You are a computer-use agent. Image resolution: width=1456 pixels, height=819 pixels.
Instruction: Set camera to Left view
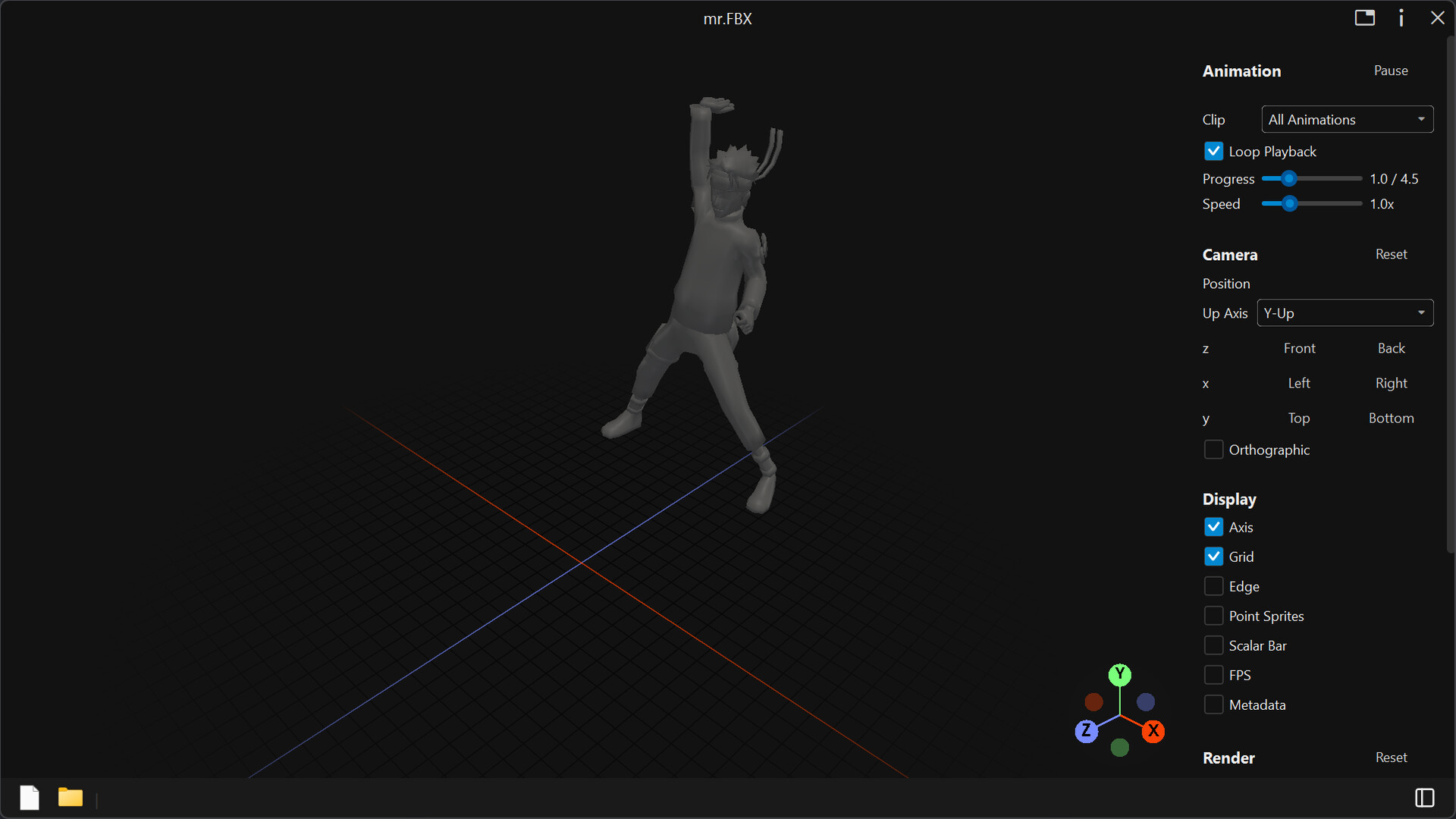pos(1299,383)
